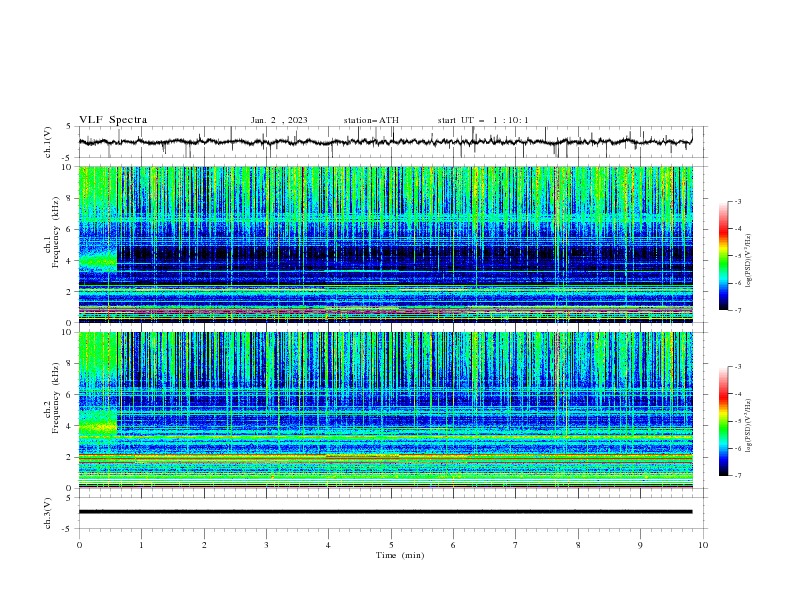
Task: Click the "station=ATH" header text
Action: pos(371,120)
